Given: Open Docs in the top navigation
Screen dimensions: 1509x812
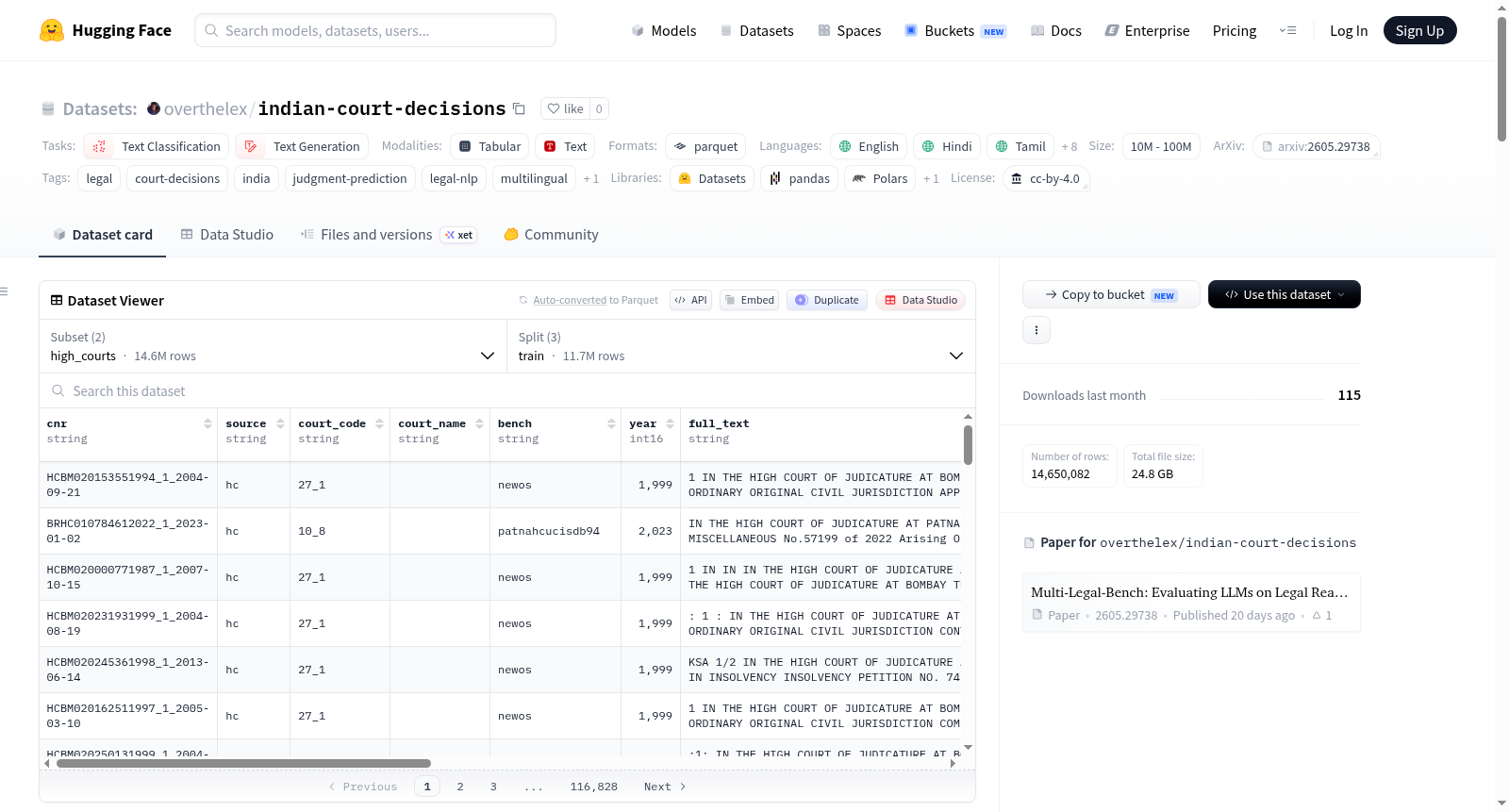Looking at the screenshot, I should [1056, 30].
